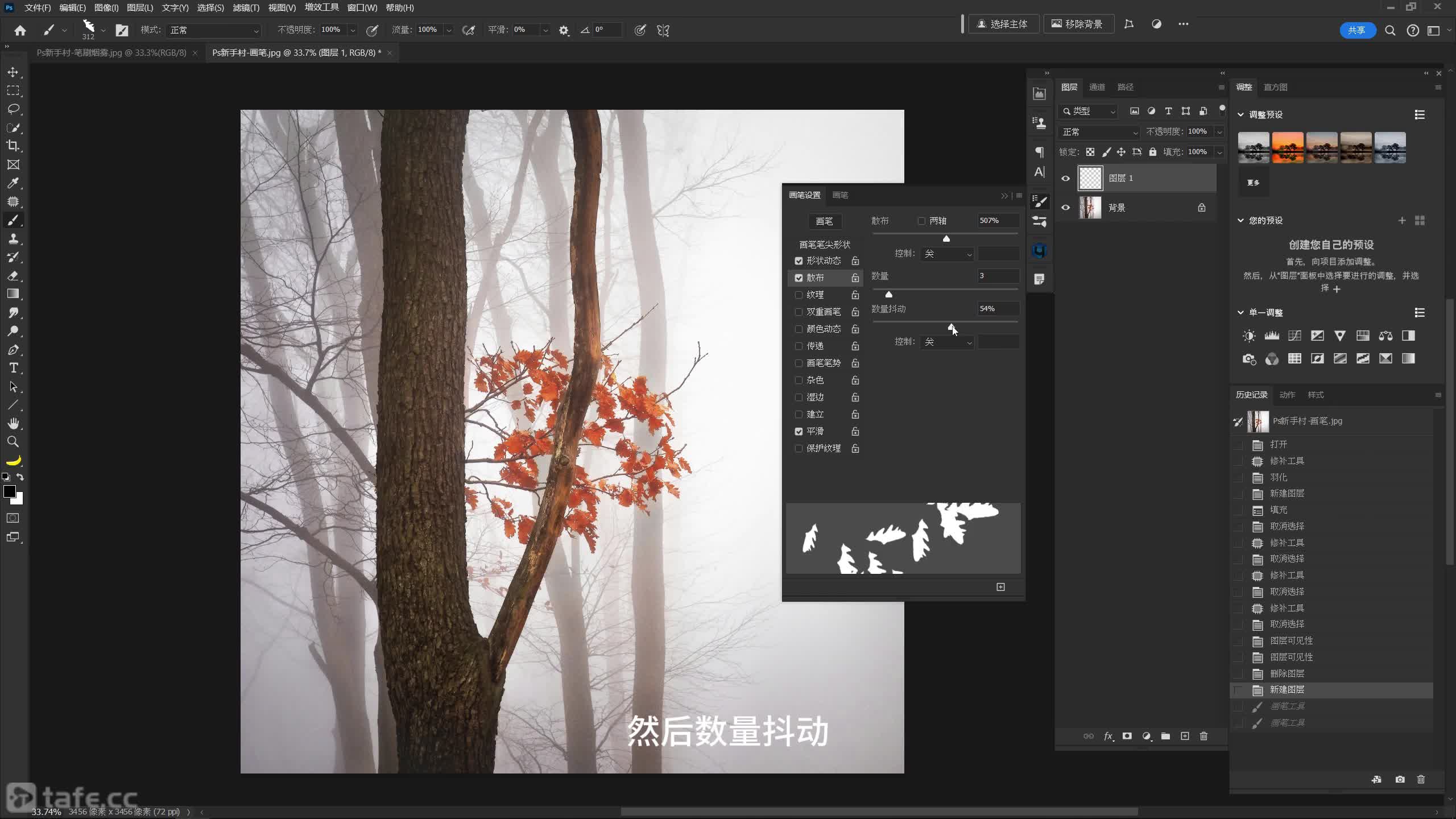The height and width of the screenshot is (819, 1456).
Task: Select the Crop tool
Action: click(x=13, y=146)
